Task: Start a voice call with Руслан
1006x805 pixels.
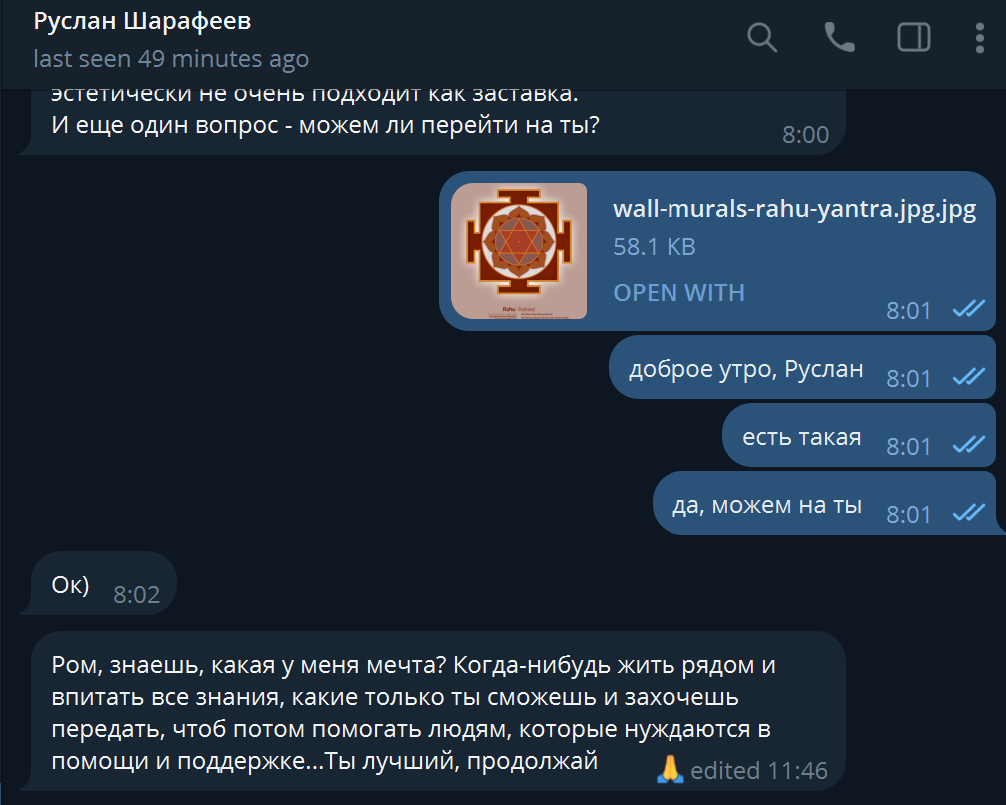Action: point(839,37)
